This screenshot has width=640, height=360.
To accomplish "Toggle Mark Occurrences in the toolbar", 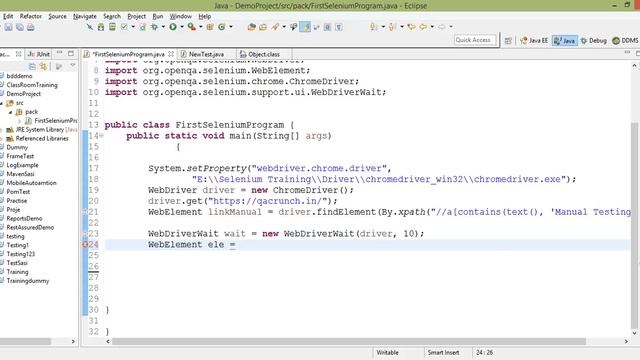I will tap(305, 27).
